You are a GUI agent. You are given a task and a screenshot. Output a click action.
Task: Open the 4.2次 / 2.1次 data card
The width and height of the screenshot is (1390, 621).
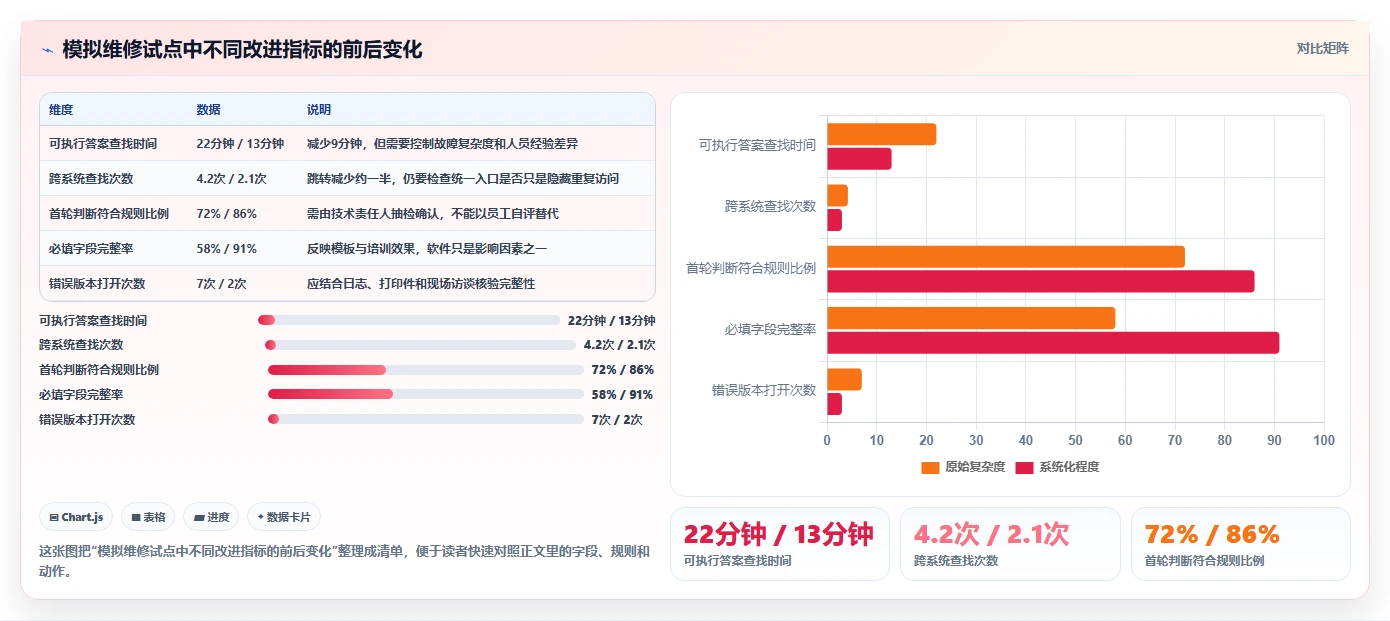tap(1010, 544)
